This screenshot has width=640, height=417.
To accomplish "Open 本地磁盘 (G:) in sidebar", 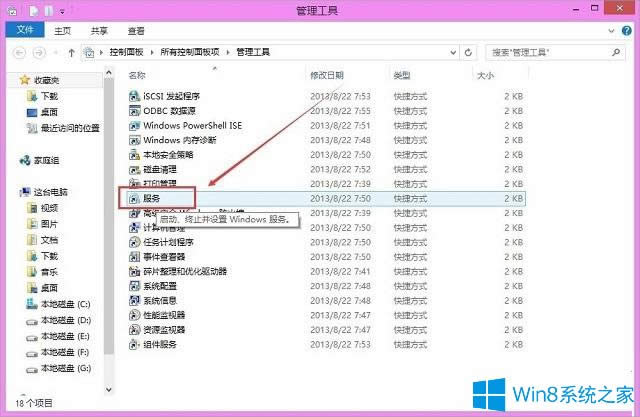I will click(58, 368).
